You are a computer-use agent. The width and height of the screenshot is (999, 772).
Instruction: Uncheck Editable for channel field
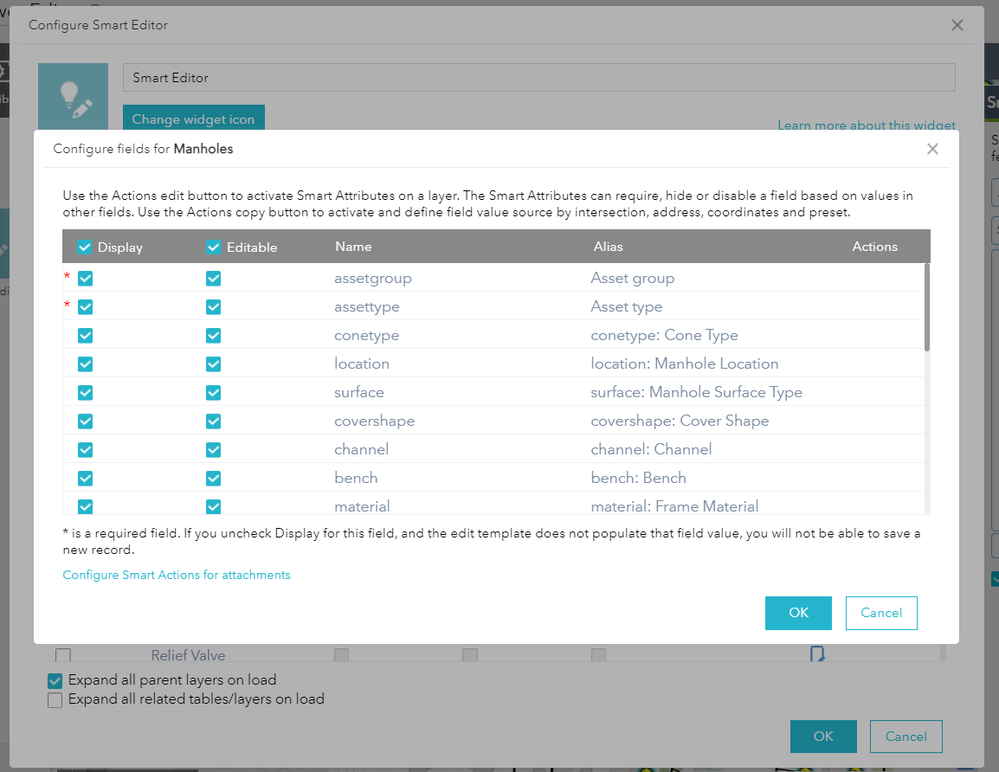[x=213, y=450]
